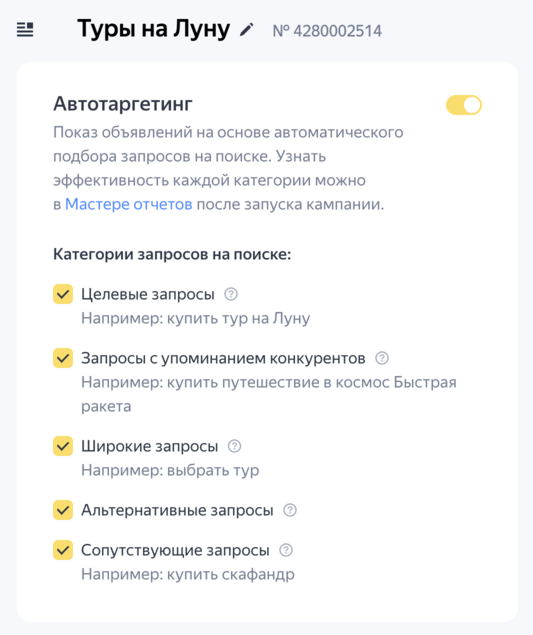The image size is (533, 635).
Task: Click the pencil icon to rename campaign
Action: [246, 30]
